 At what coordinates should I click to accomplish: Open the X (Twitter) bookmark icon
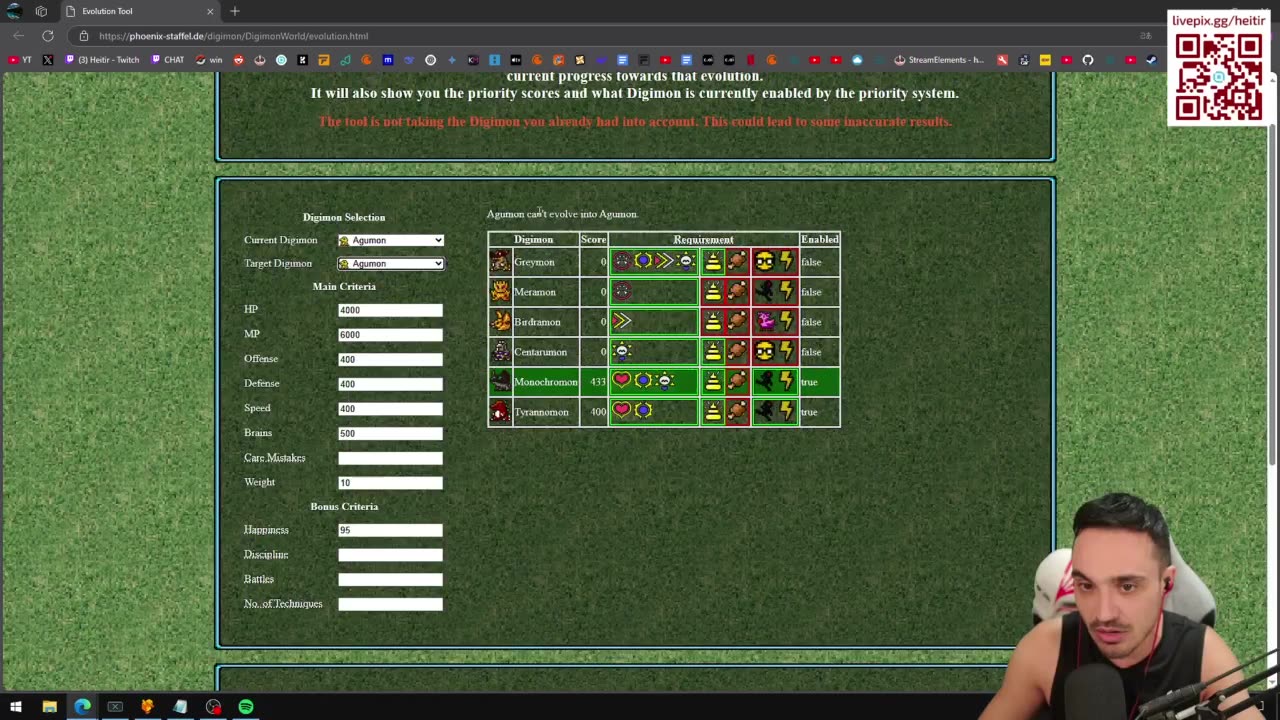[x=47, y=60]
